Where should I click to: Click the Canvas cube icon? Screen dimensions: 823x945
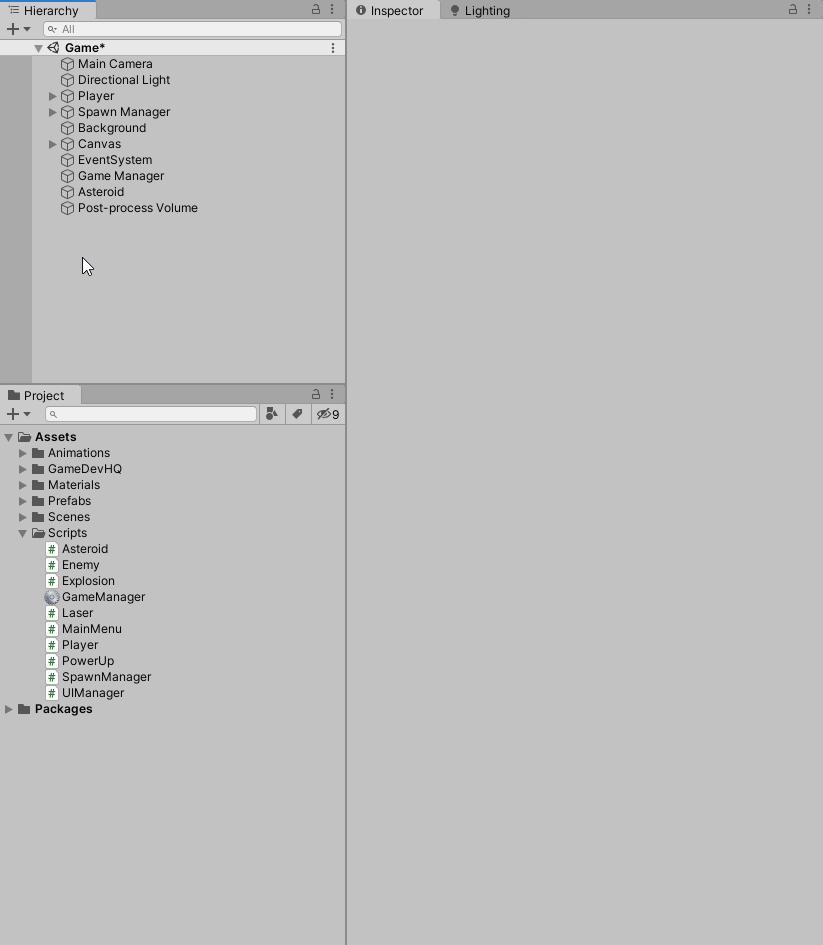[x=67, y=144]
